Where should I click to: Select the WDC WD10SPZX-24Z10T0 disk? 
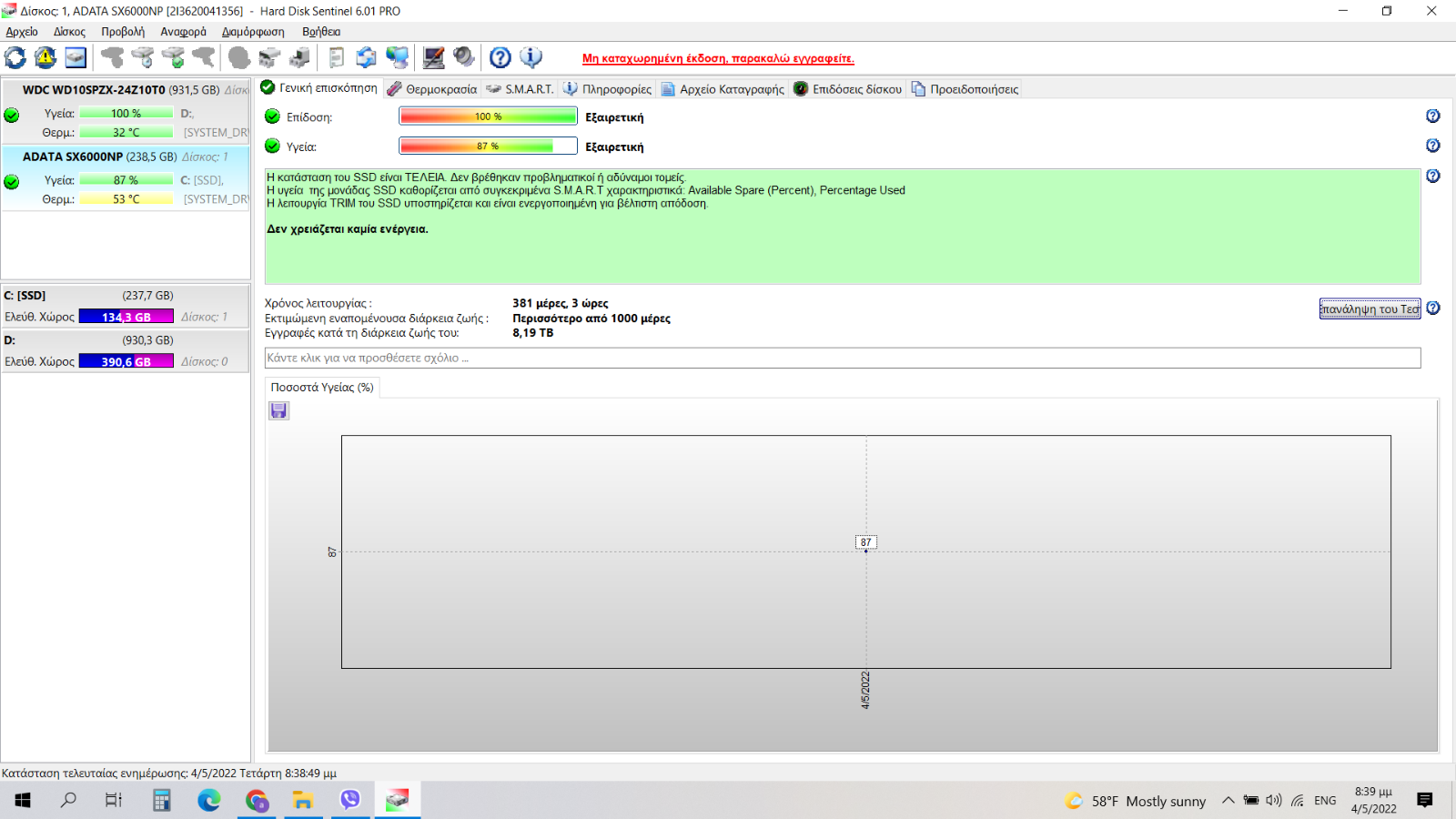pos(126,110)
